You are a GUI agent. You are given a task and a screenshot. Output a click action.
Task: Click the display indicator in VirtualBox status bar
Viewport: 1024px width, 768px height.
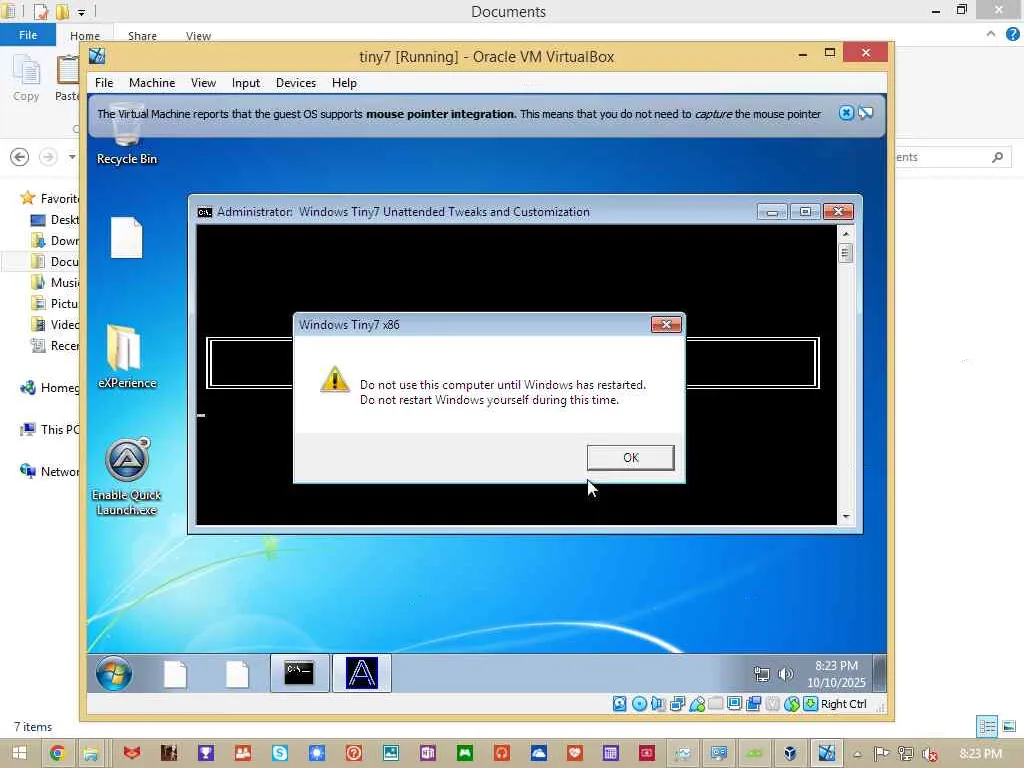[735, 703]
